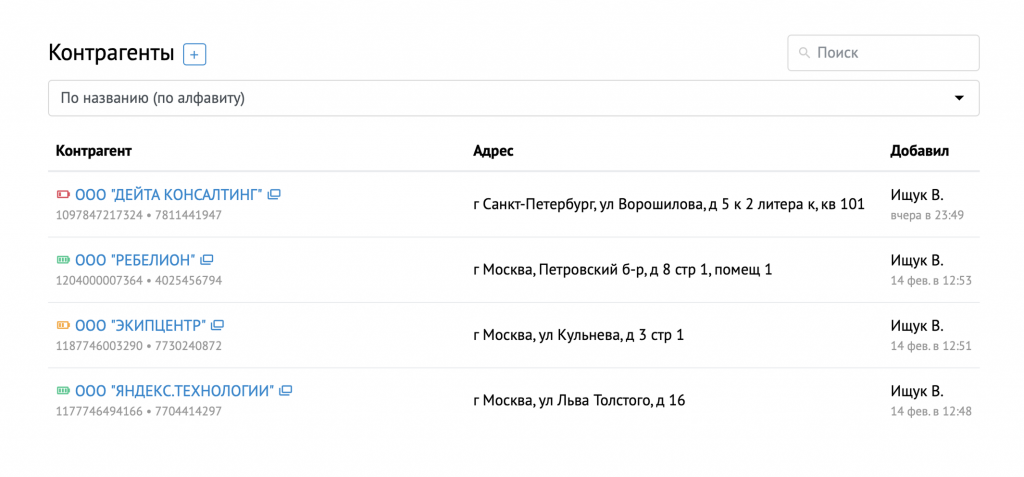Click the Добавил column header
The height and width of the screenshot is (477, 1024).
pyautogui.click(x=920, y=151)
